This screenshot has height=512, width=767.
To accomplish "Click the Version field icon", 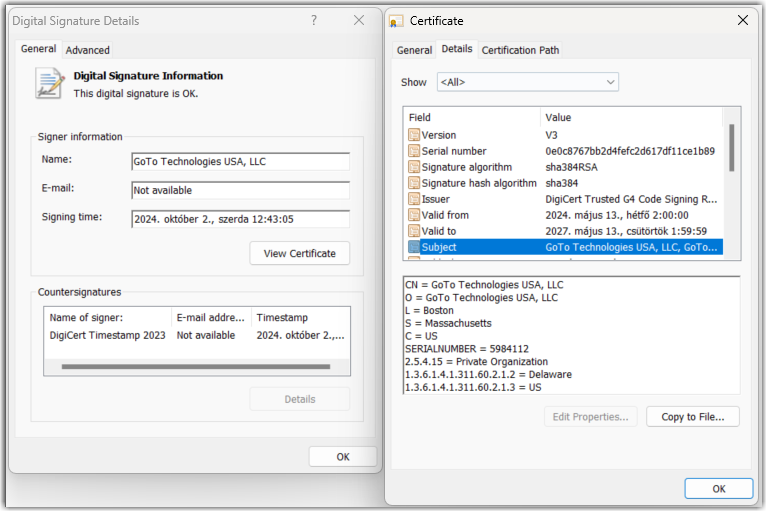I will tap(414, 135).
